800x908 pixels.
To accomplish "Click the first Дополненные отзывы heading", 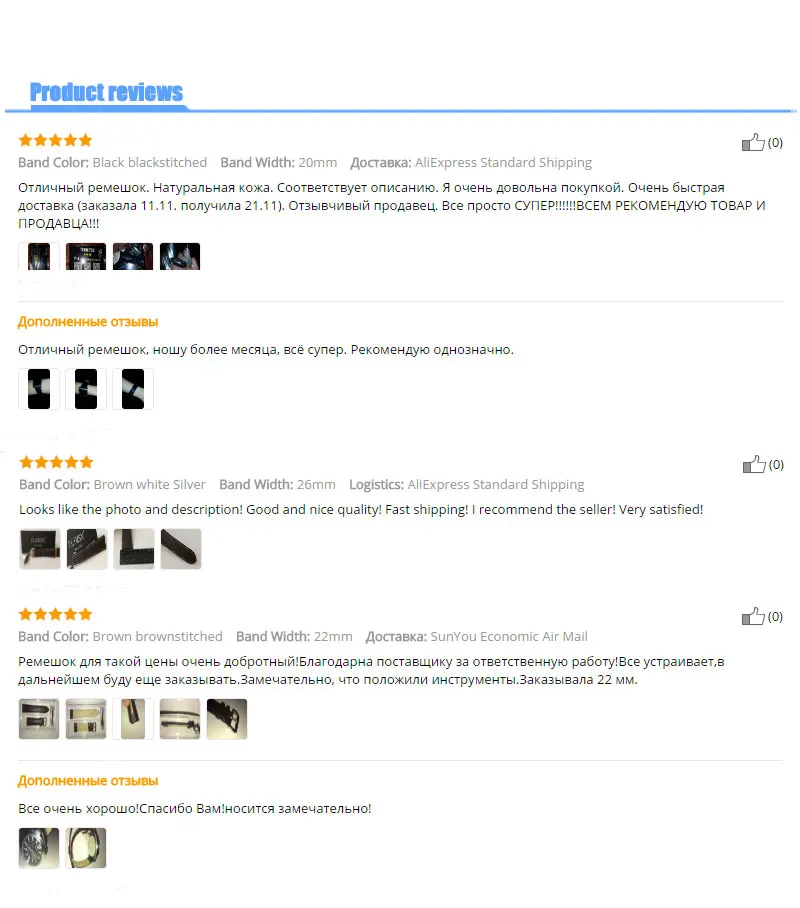I will tap(88, 322).
